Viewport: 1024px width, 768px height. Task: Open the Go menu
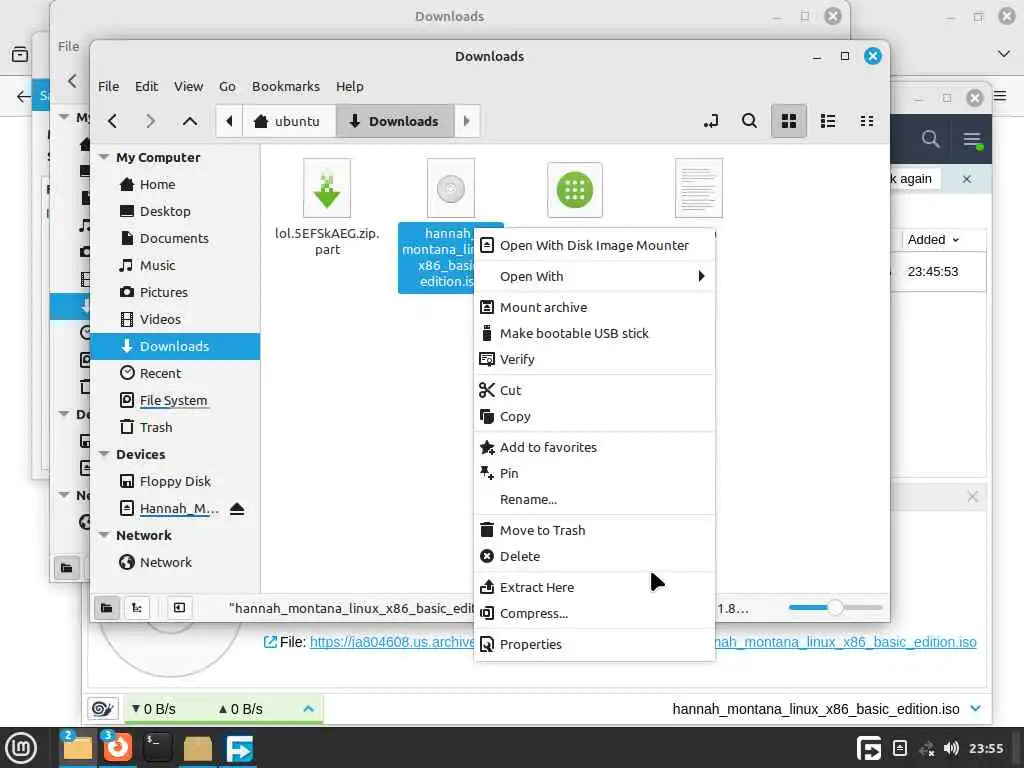click(227, 86)
